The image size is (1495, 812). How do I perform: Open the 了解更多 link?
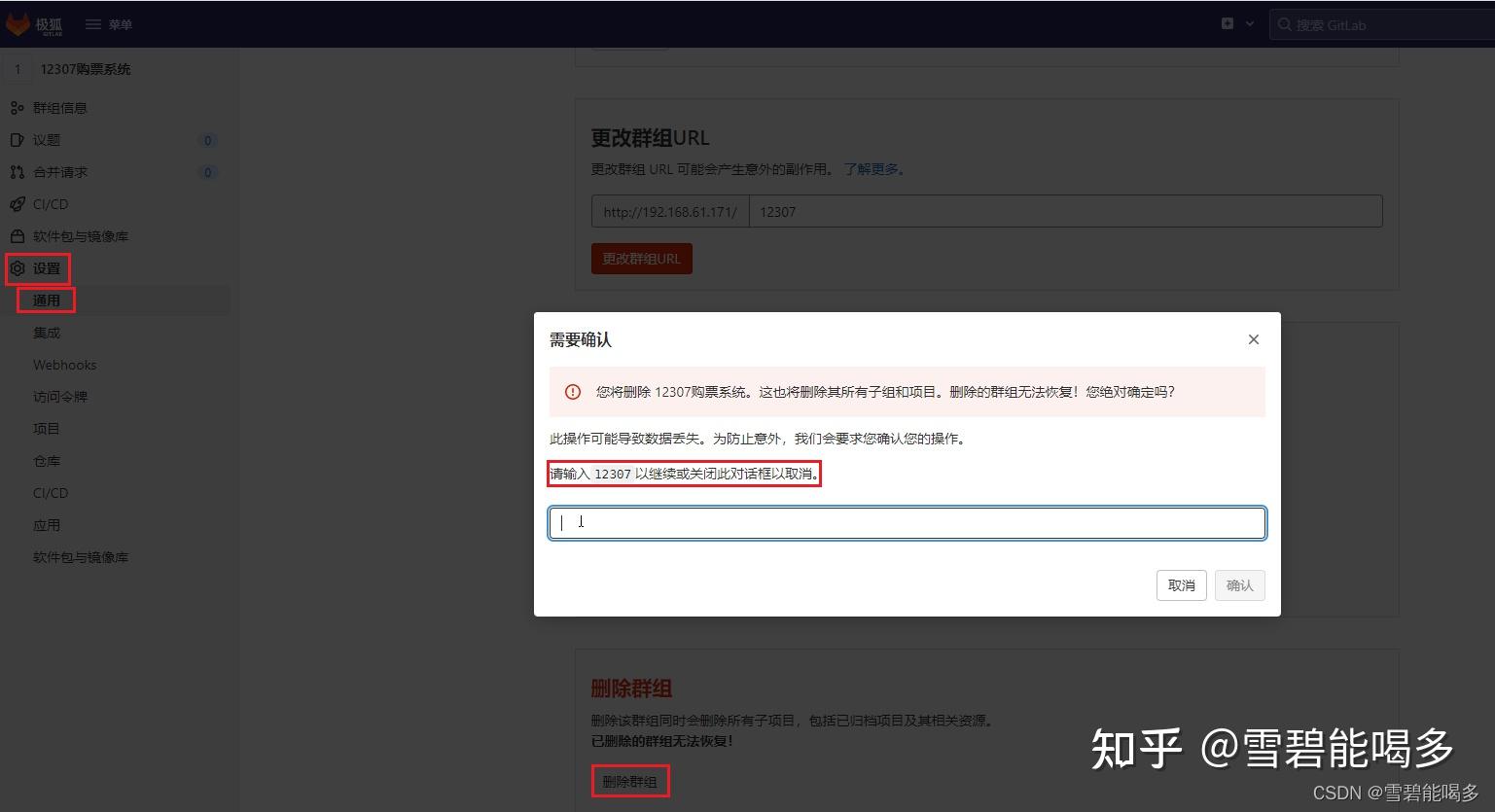tap(870, 168)
